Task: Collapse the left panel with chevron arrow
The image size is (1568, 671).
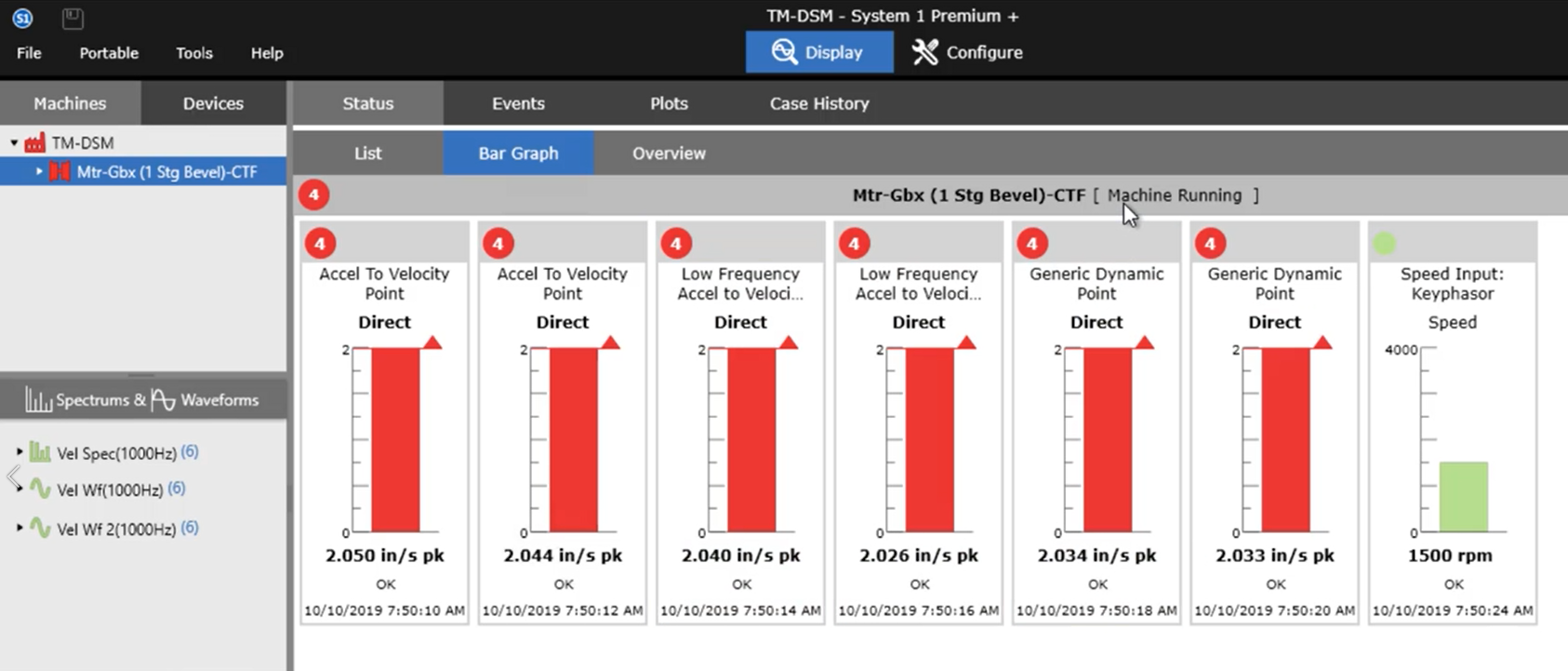Action: (x=12, y=477)
